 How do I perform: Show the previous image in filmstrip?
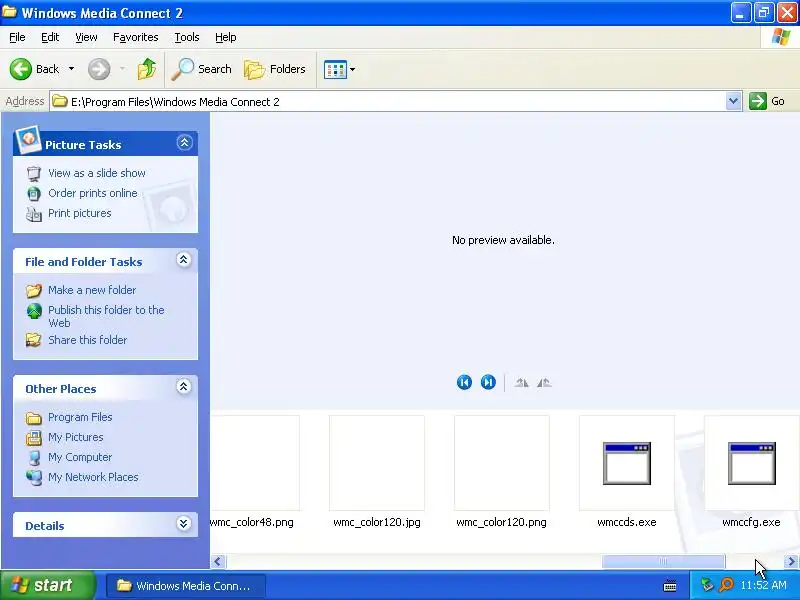(x=464, y=382)
